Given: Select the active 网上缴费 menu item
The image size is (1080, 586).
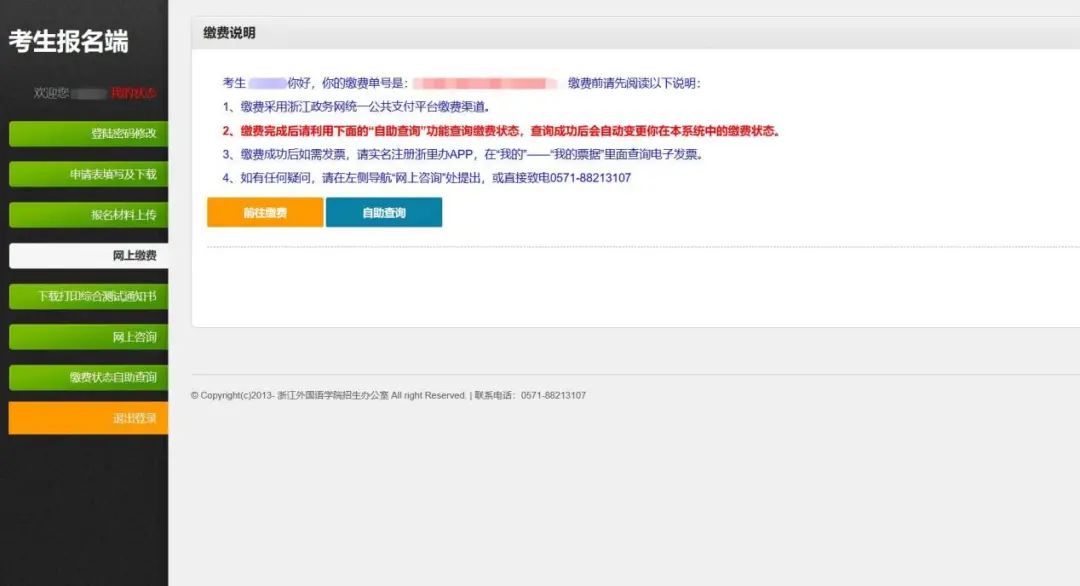Looking at the screenshot, I should 88,256.
